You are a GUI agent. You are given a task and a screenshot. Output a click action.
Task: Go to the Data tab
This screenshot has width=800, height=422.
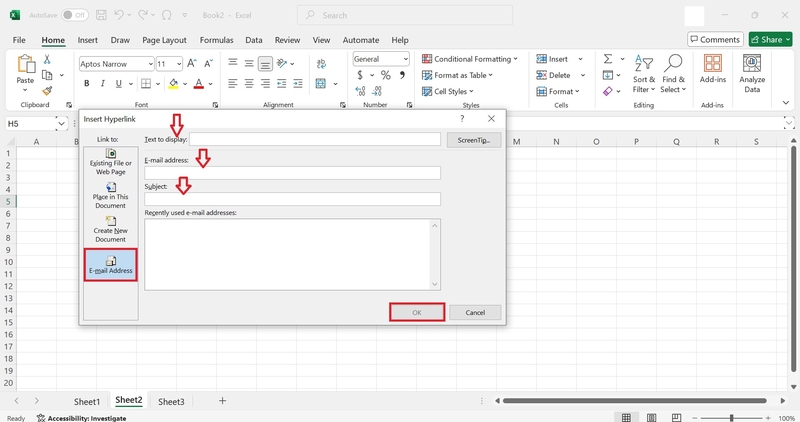[x=254, y=40]
